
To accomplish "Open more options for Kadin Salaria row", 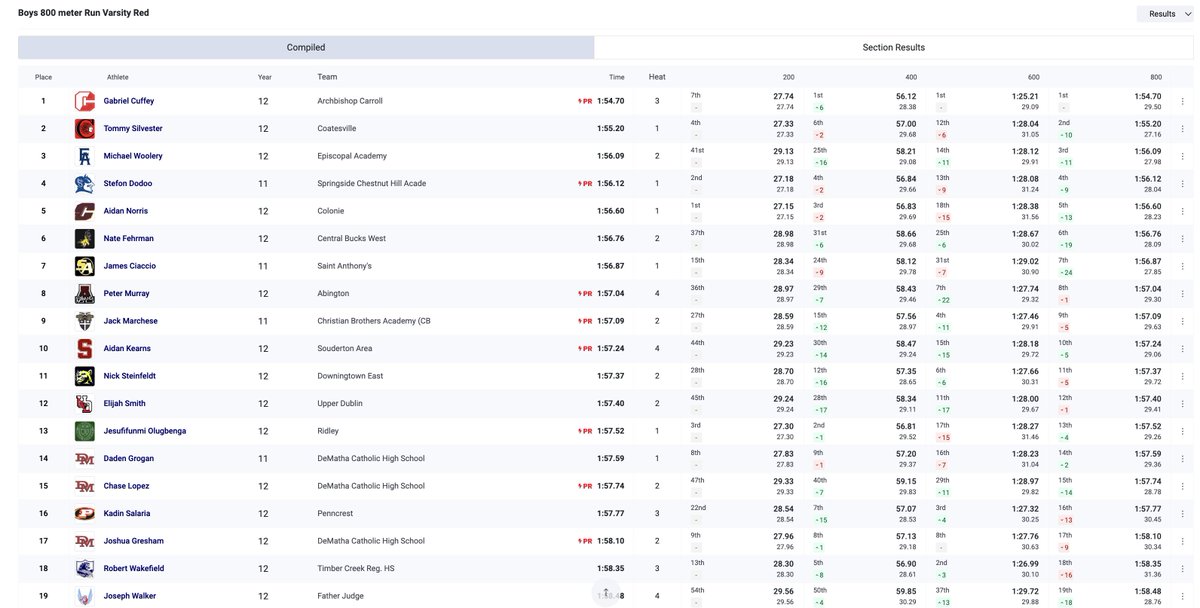I will pos(1182,514).
